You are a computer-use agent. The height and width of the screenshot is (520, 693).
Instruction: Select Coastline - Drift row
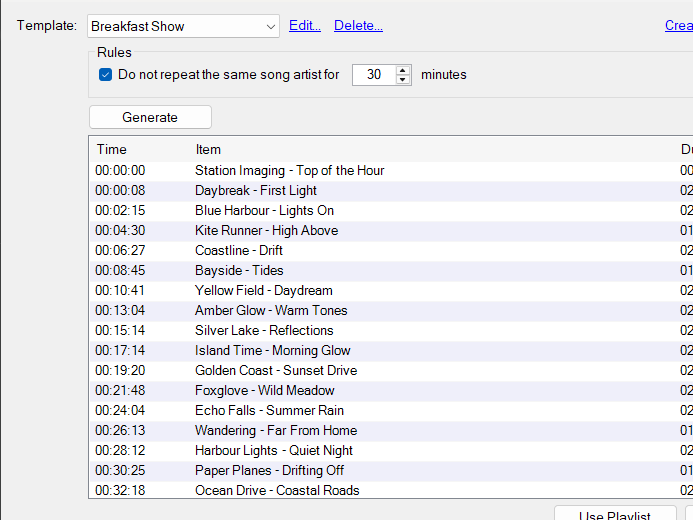[x=391, y=251]
